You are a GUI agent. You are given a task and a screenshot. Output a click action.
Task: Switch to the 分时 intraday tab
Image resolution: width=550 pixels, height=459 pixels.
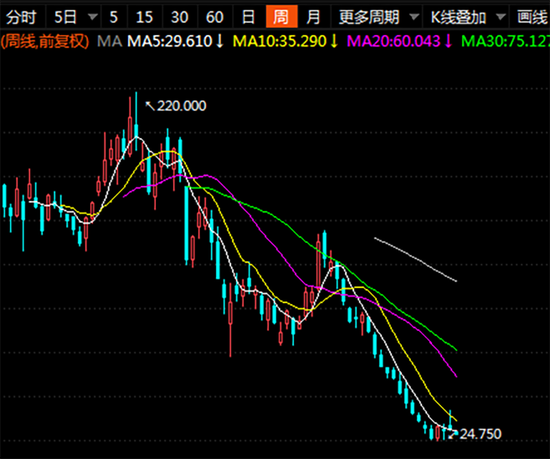[x=21, y=17]
